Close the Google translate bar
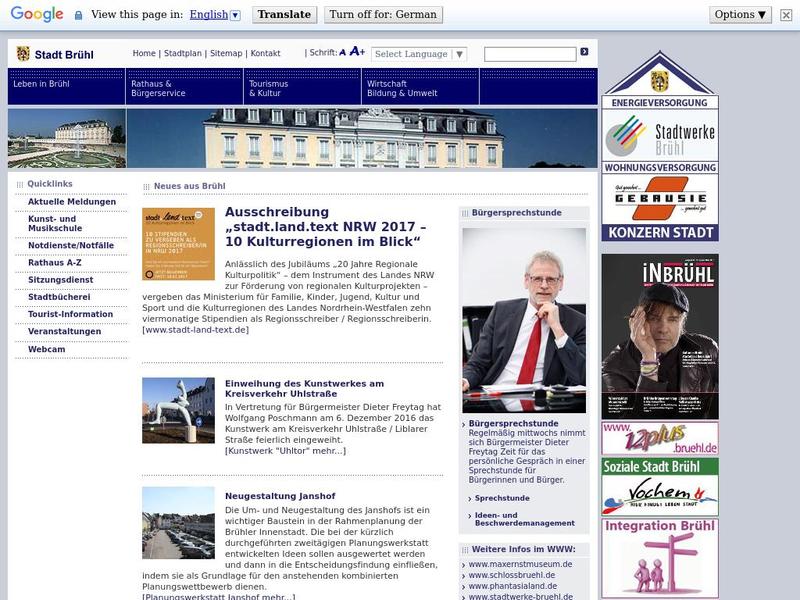 tap(786, 15)
